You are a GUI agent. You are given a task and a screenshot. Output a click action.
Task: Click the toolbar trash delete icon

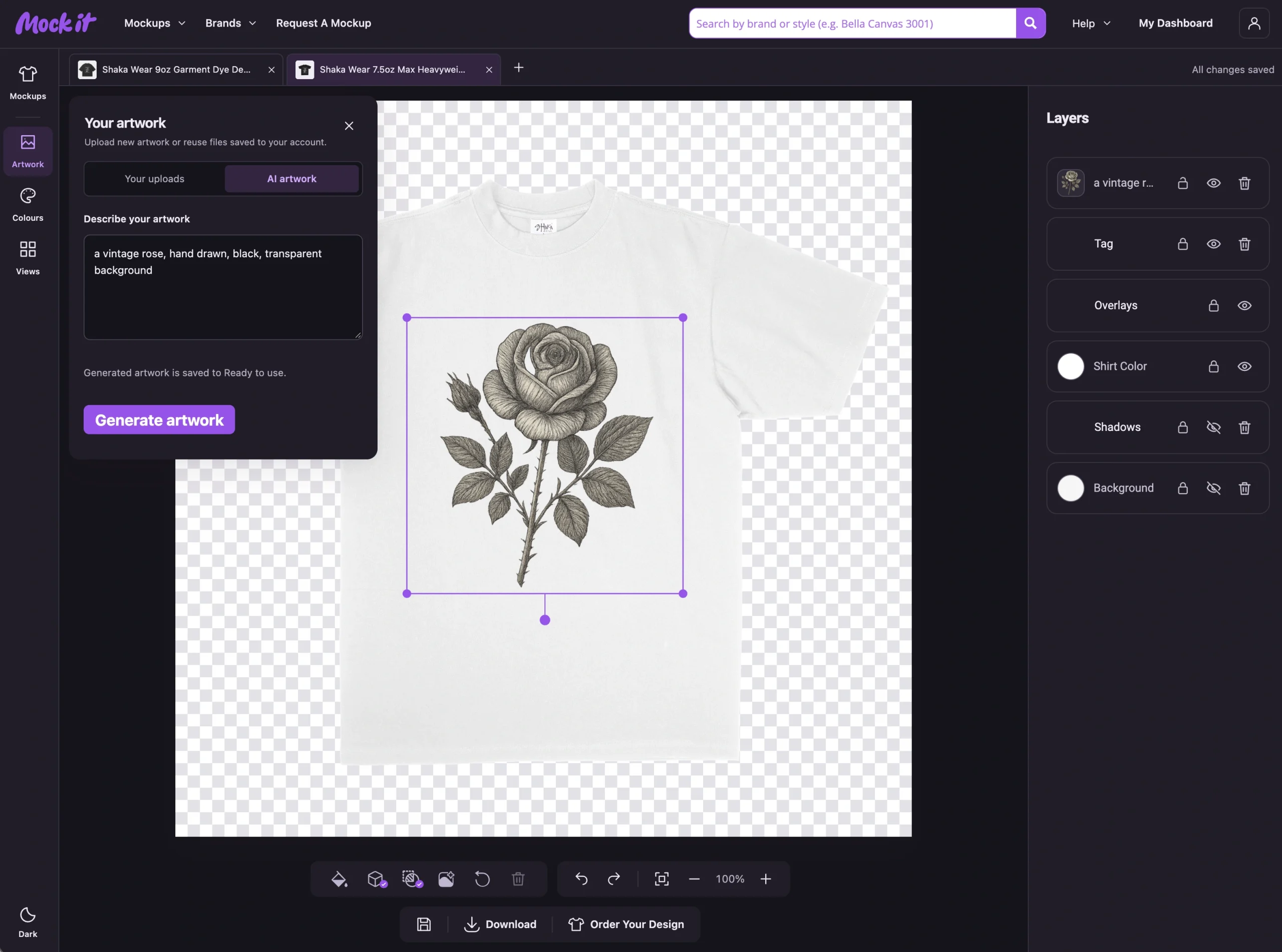518,879
